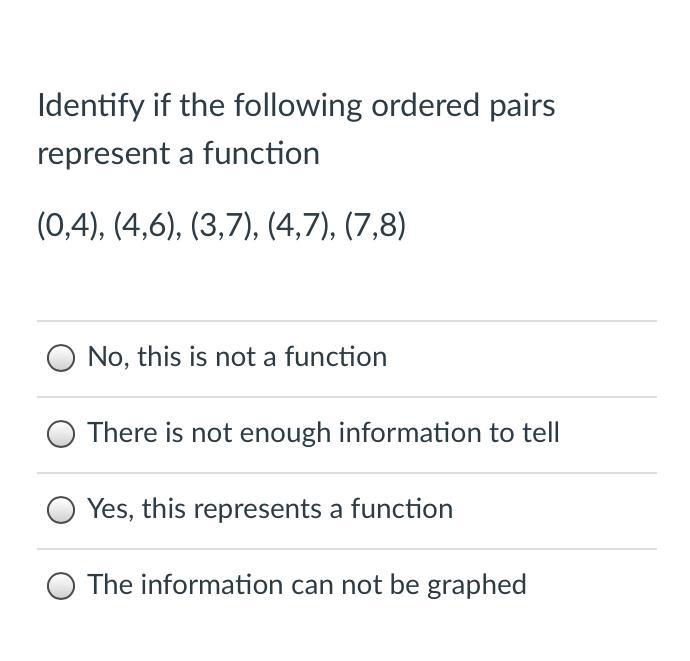Click the "The information can not be graphed" label
Viewport: 690px width, 661px height.
(307, 585)
